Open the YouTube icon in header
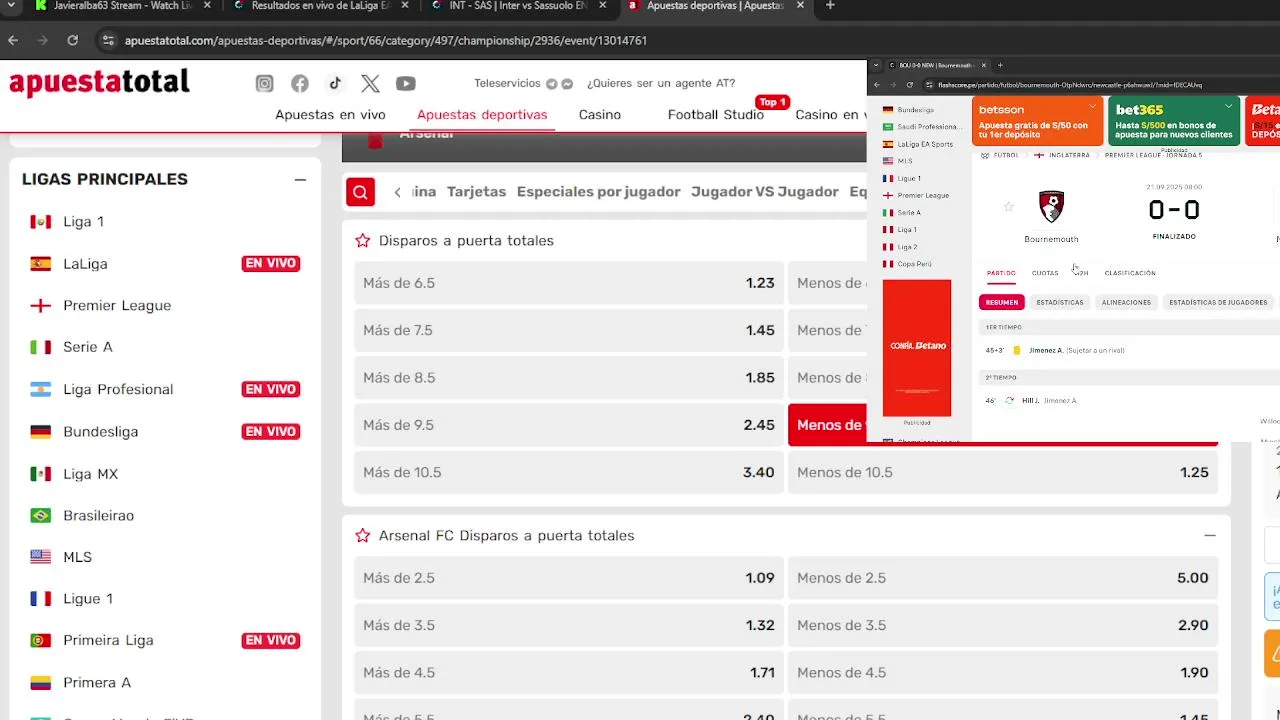Screen dimensions: 1280x720 (x=405, y=83)
